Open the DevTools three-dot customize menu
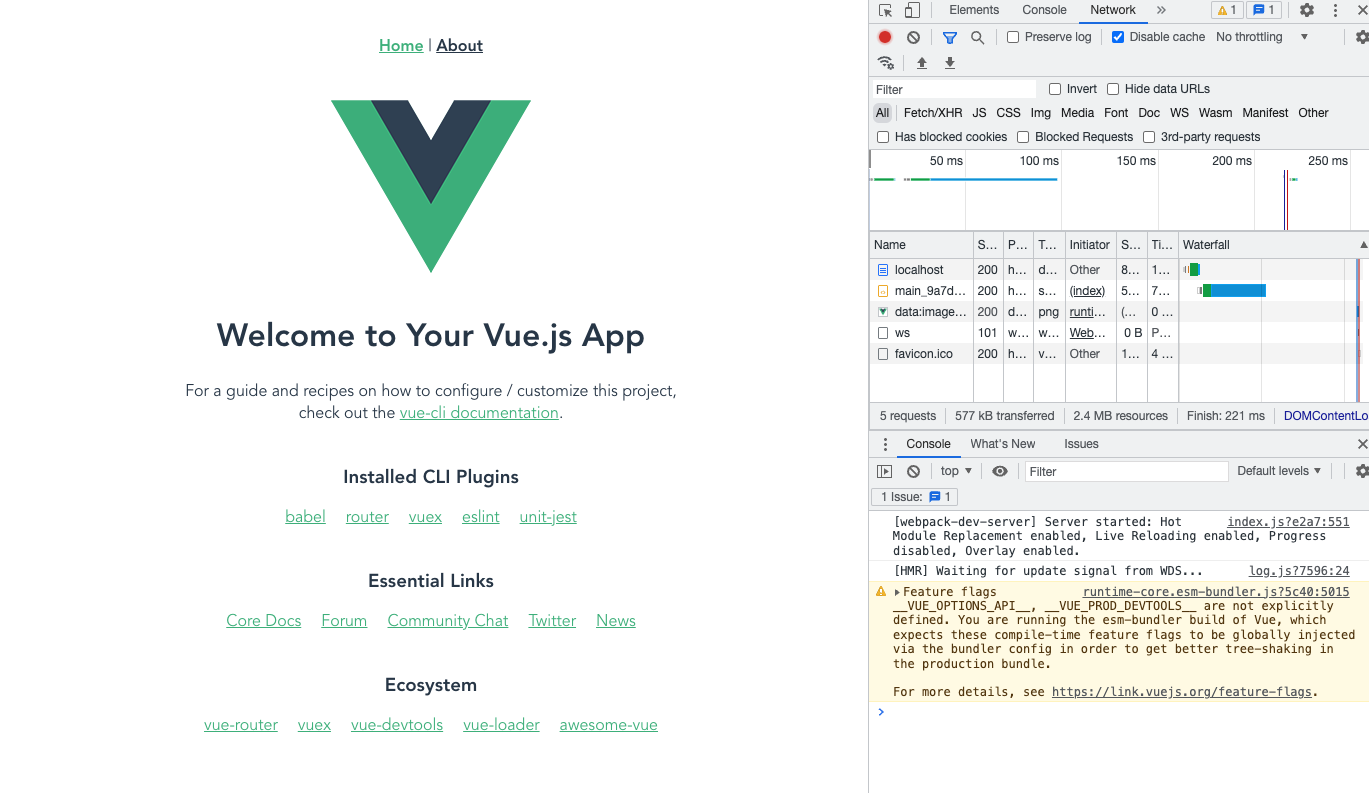Screen dimensions: 1369x793 tap(1335, 10)
